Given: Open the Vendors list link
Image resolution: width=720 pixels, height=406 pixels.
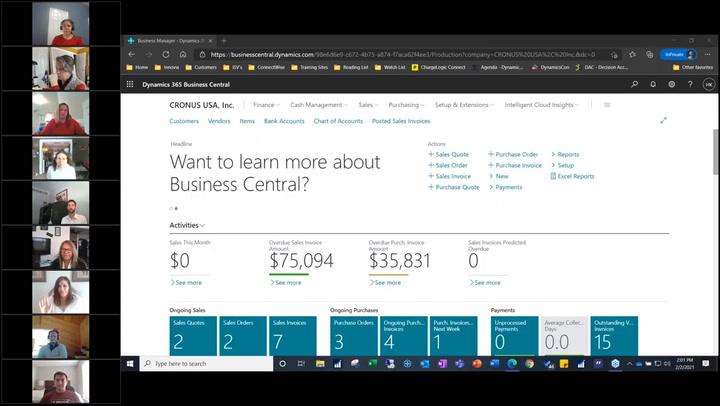Looking at the screenshot, I should (x=219, y=121).
